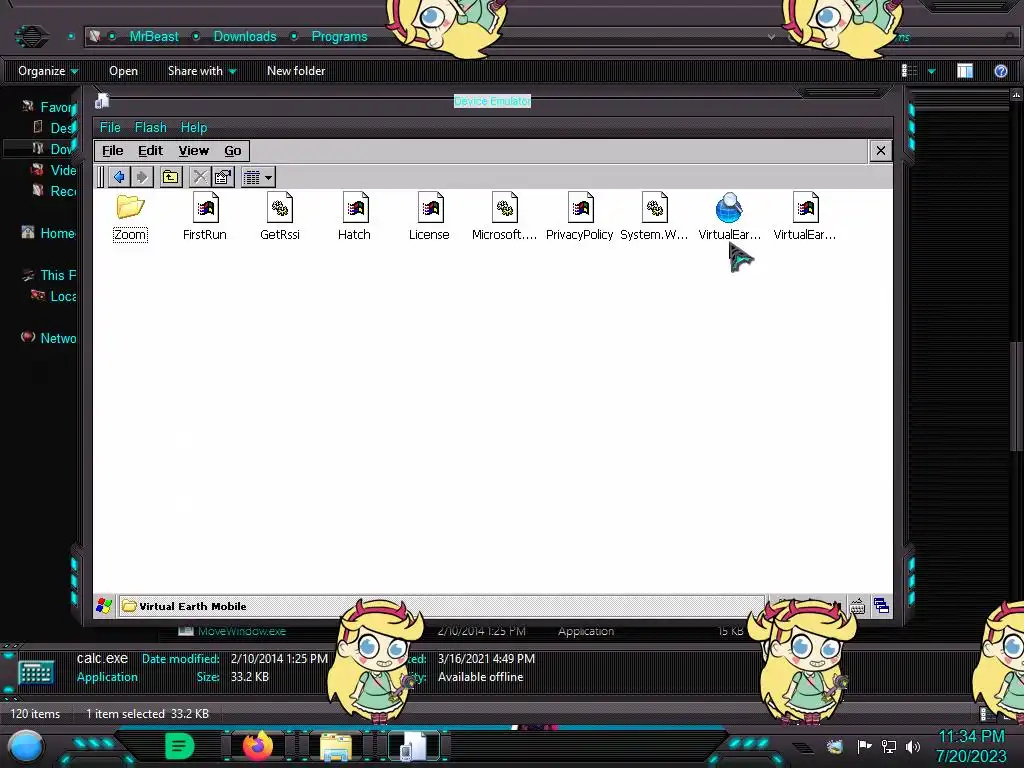This screenshot has width=1024, height=768.
Task: Select Recent places in navigation pane
Action: pos(55,191)
